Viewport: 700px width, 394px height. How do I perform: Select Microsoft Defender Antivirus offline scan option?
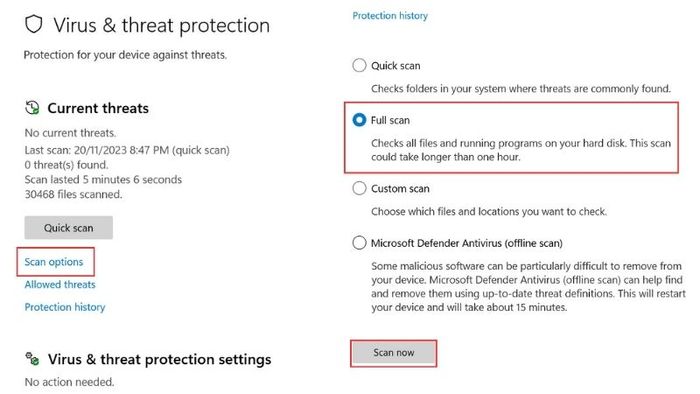pos(359,243)
